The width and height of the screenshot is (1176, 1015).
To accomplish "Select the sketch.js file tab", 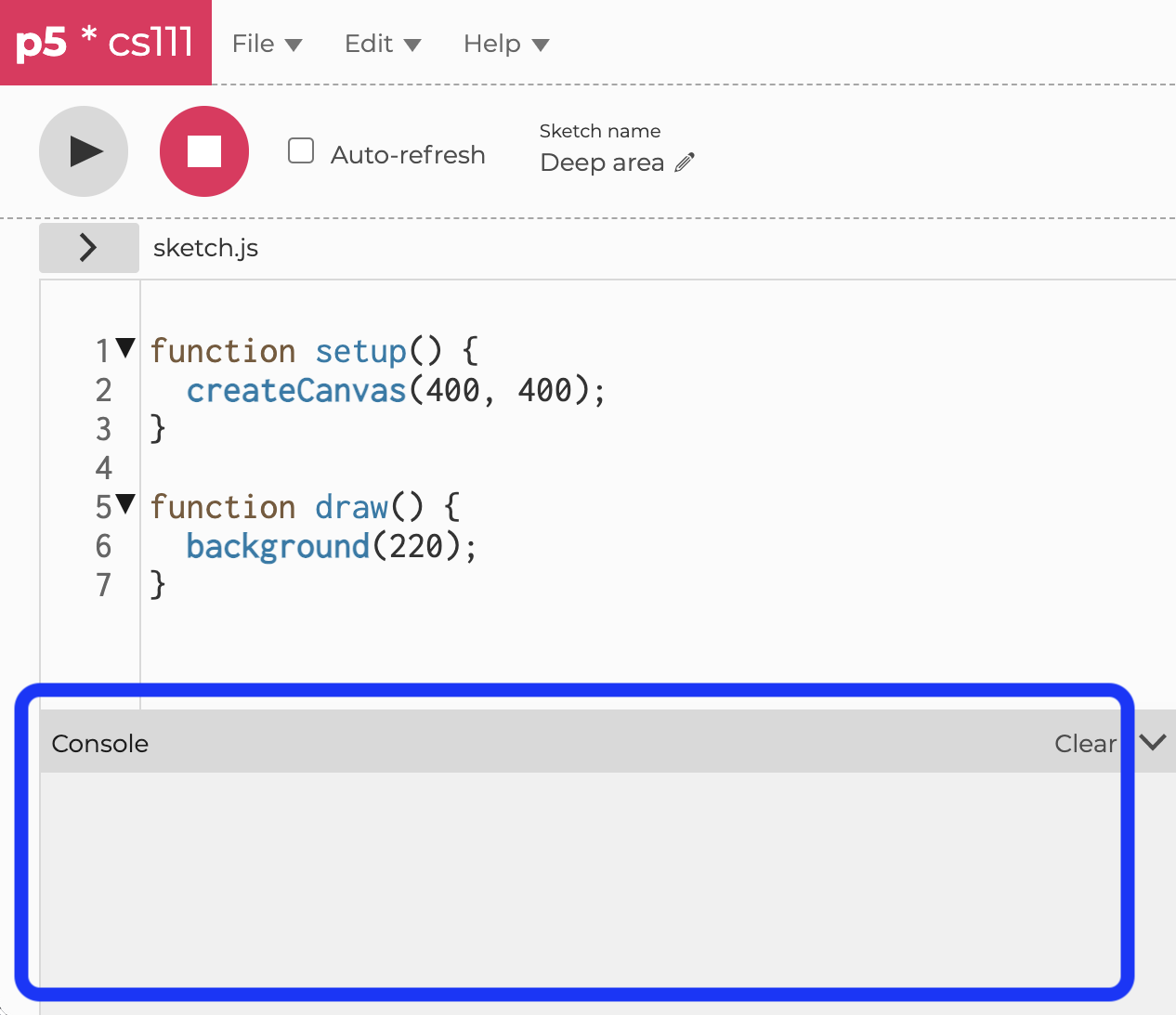I will [205, 248].
